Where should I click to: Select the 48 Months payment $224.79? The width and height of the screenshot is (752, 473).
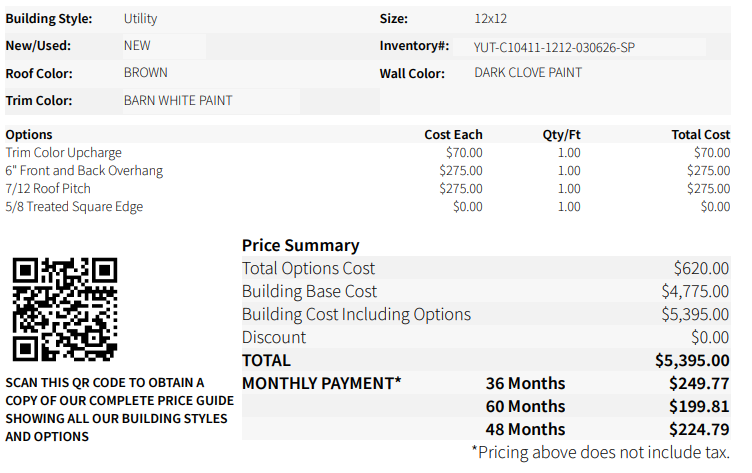[699, 429]
